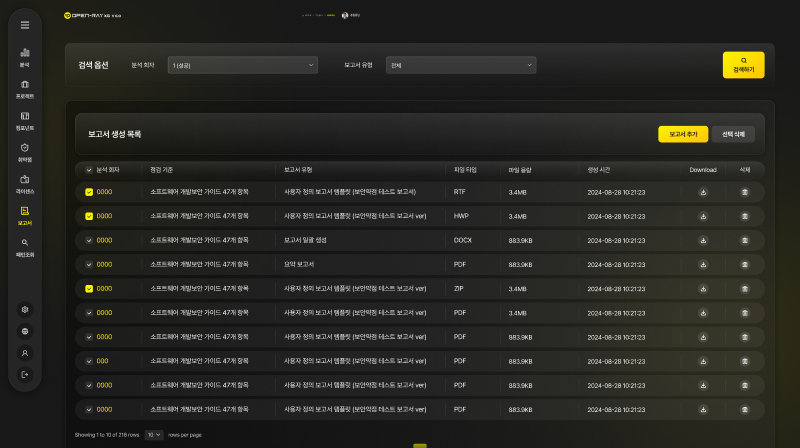Download the RTF report

click(703, 192)
